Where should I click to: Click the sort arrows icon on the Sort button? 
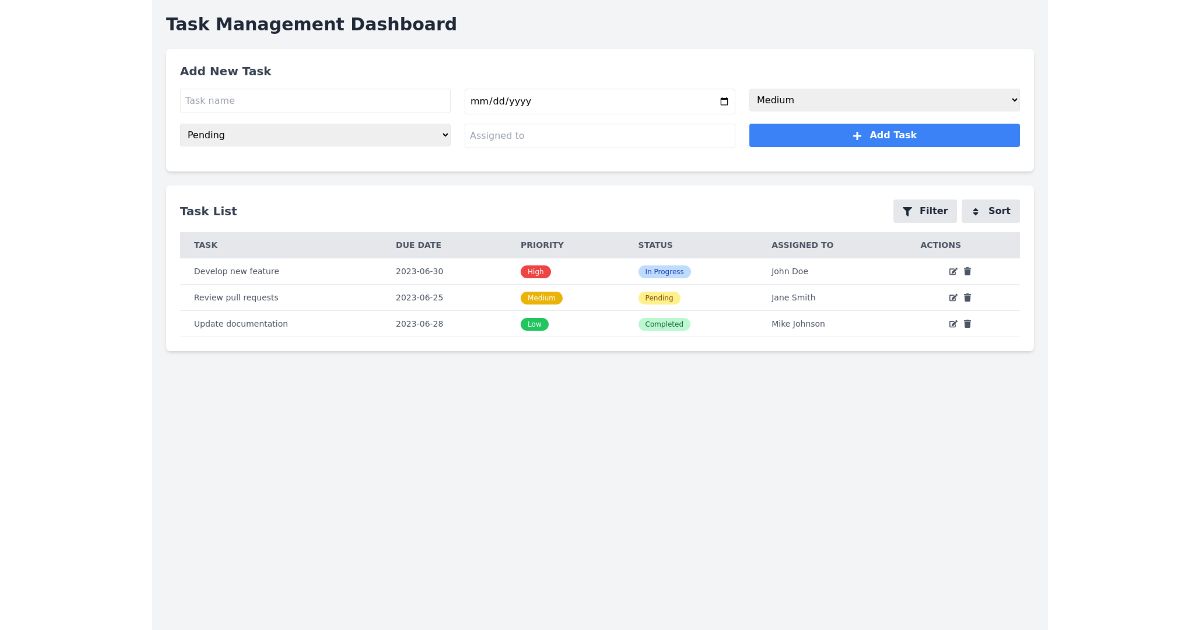[974, 211]
